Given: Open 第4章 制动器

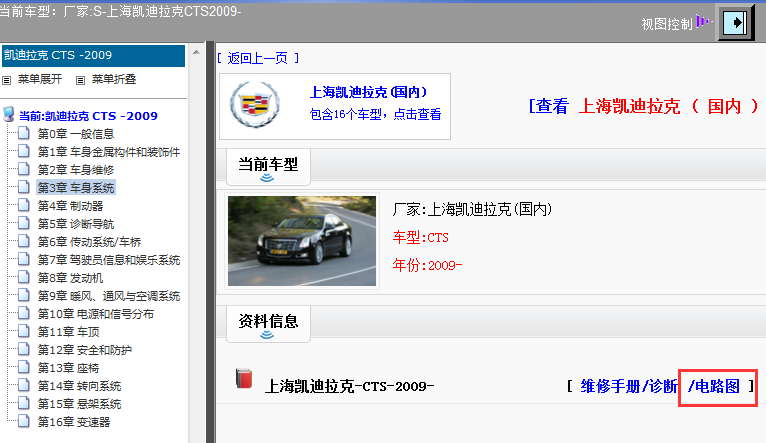Looking at the screenshot, I should tap(70, 206).
